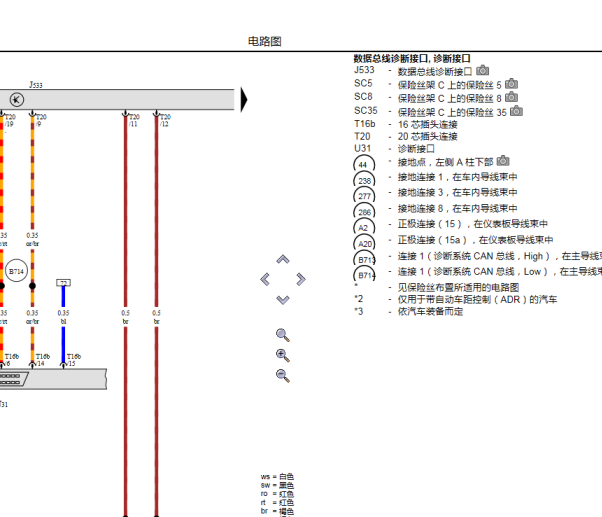602x517 pixels.
Task: Click the *3 note 依汽车装备而定
Action: pyautogui.click(x=430, y=311)
